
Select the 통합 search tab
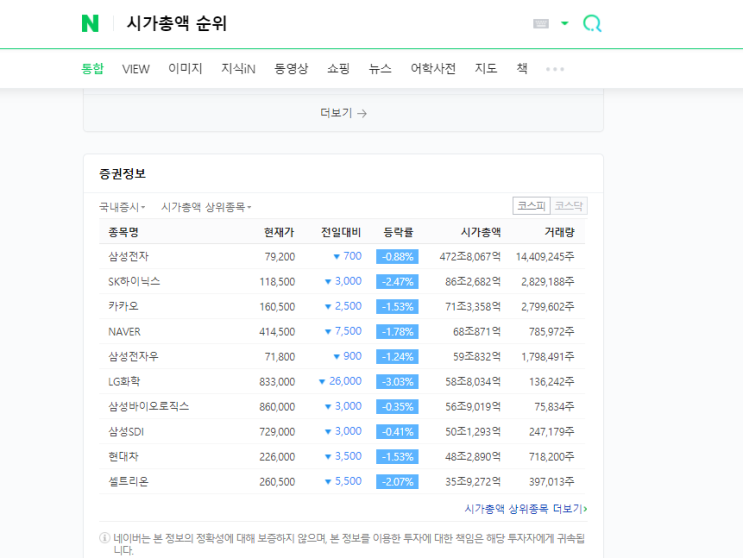click(x=92, y=69)
